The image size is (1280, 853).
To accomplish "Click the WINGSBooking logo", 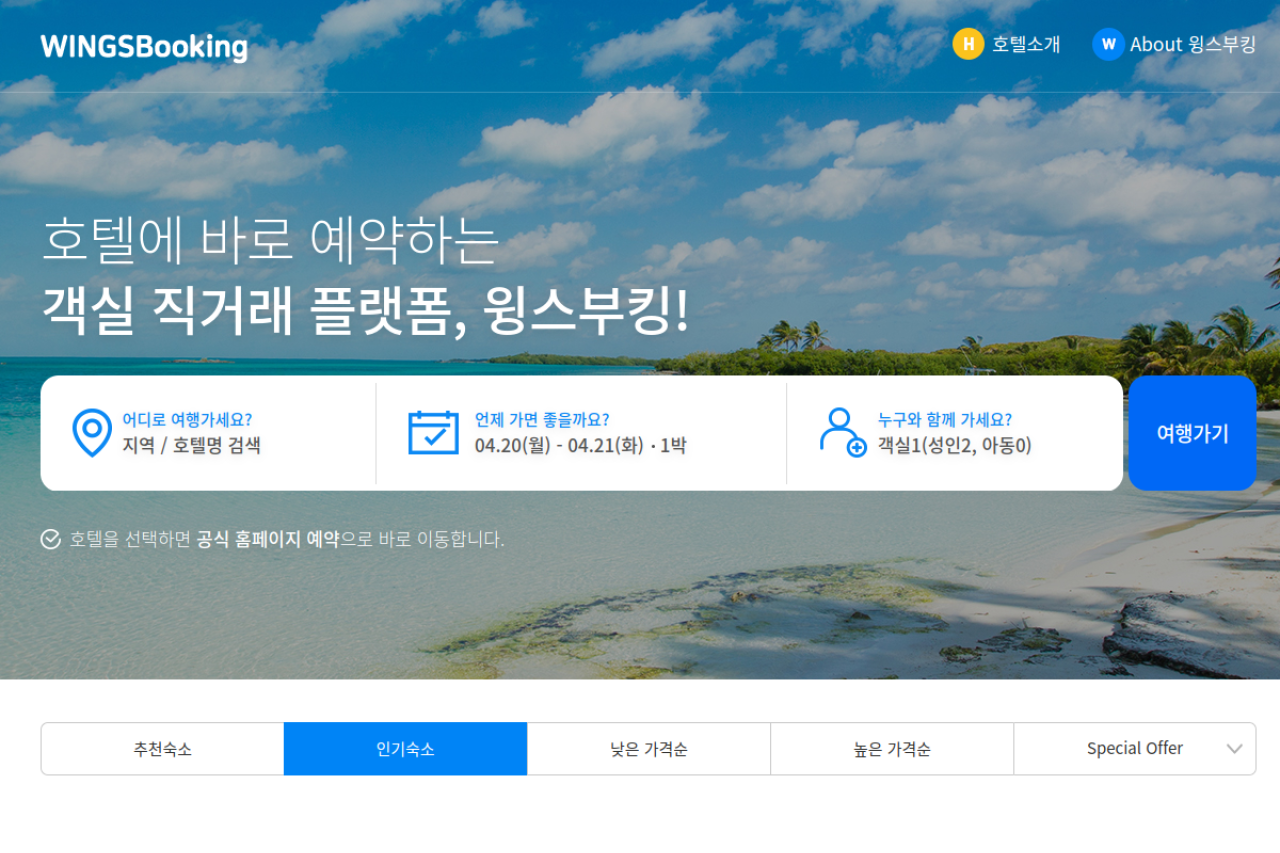I will pyautogui.click(x=144, y=47).
